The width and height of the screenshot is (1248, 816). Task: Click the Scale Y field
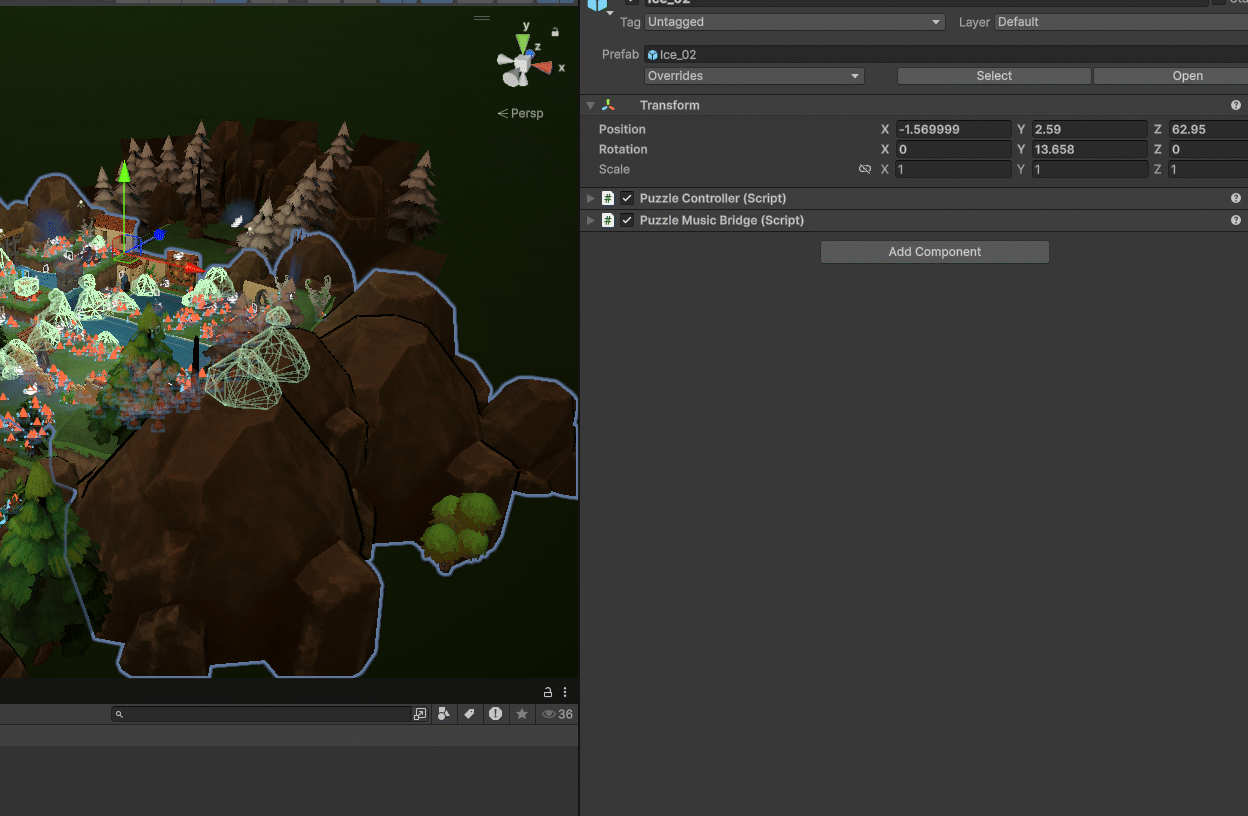pyautogui.click(x=1090, y=169)
